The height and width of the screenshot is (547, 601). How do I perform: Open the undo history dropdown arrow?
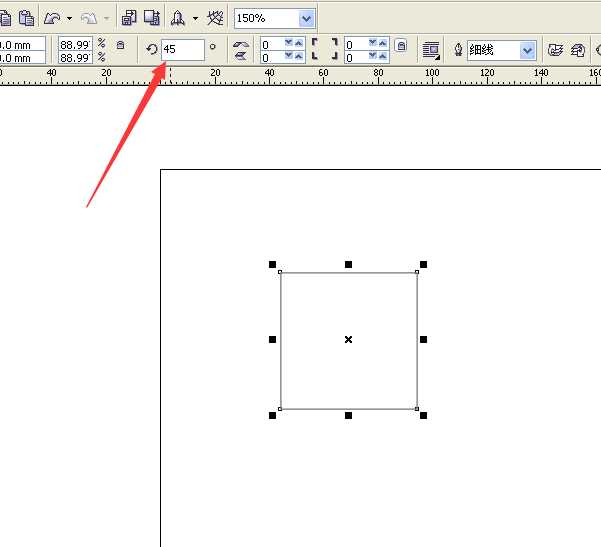coord(69,18)
